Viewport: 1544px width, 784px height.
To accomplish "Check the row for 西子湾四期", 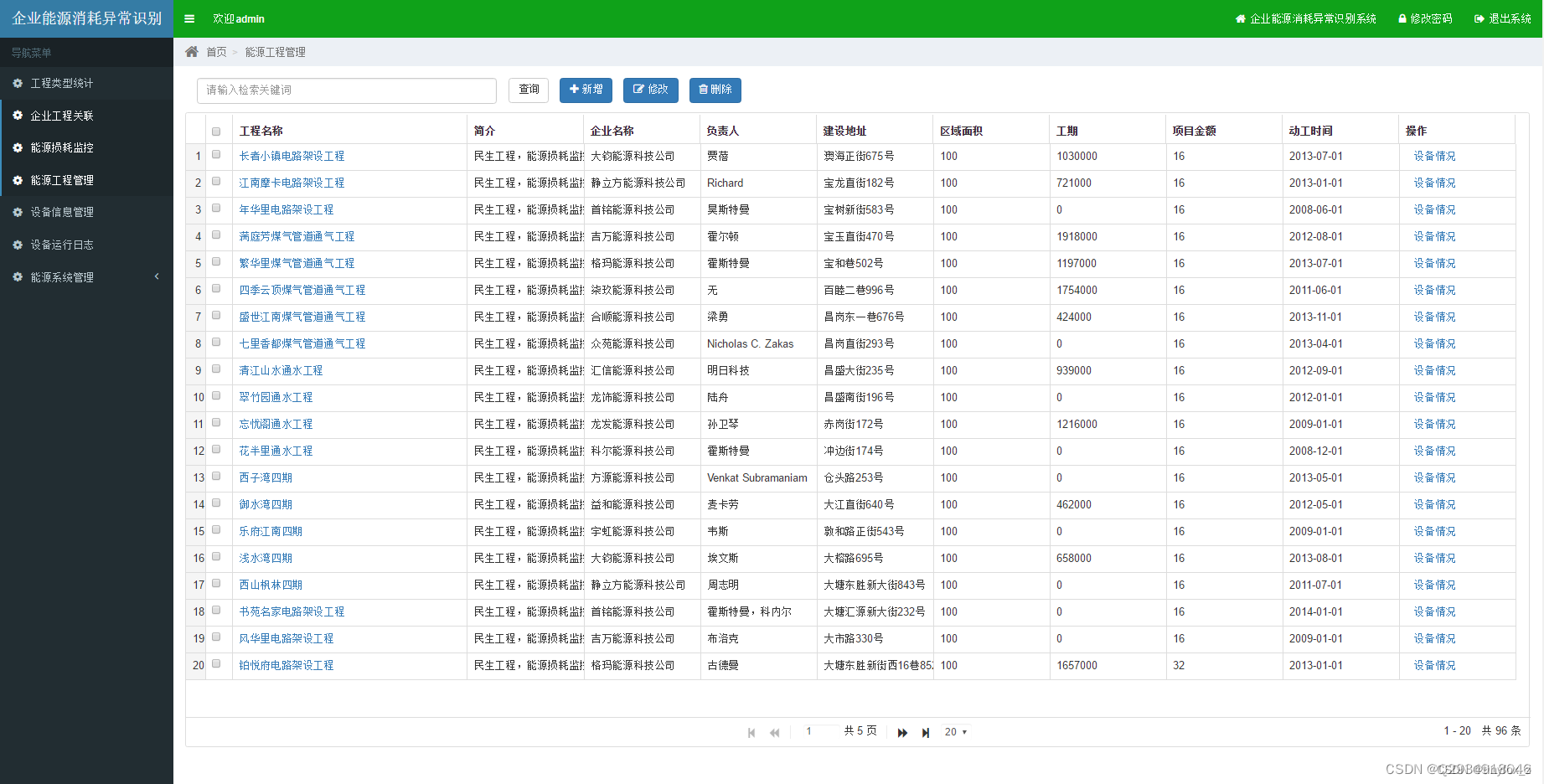I will [x=216, y=477].
